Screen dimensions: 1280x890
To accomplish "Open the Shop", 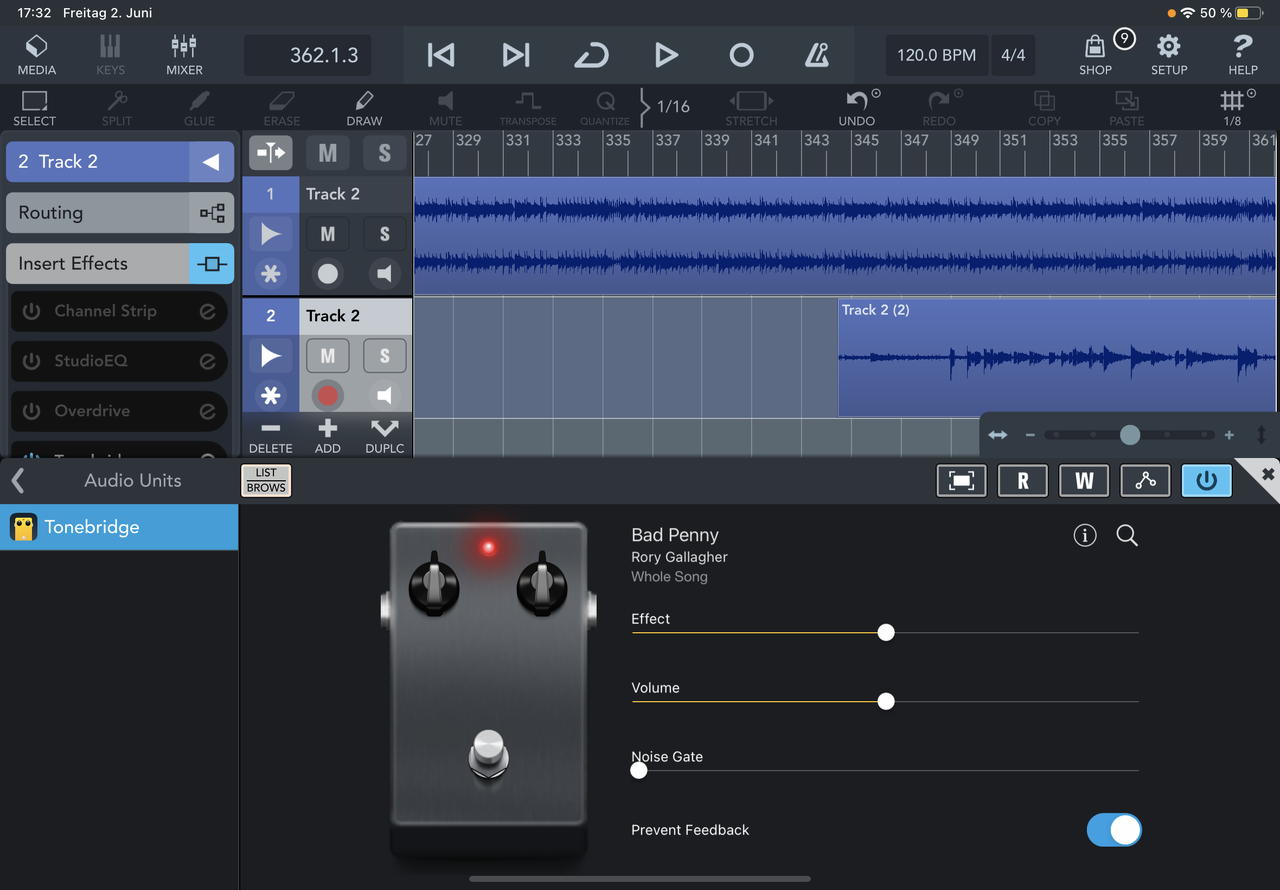I will pyautogui.click(x=1096, y=55).
